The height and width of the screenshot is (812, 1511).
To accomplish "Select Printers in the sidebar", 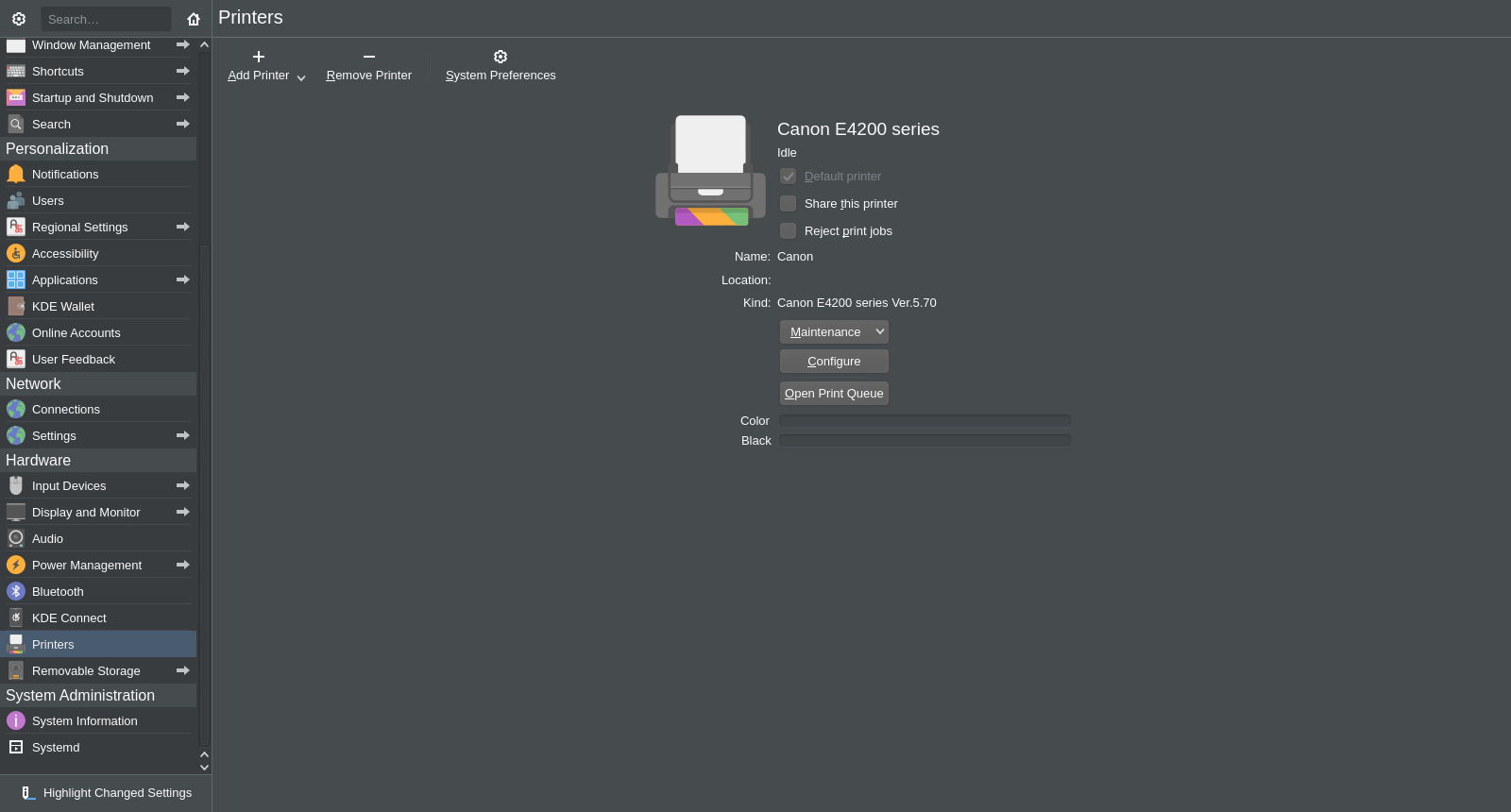I will 98,644.
